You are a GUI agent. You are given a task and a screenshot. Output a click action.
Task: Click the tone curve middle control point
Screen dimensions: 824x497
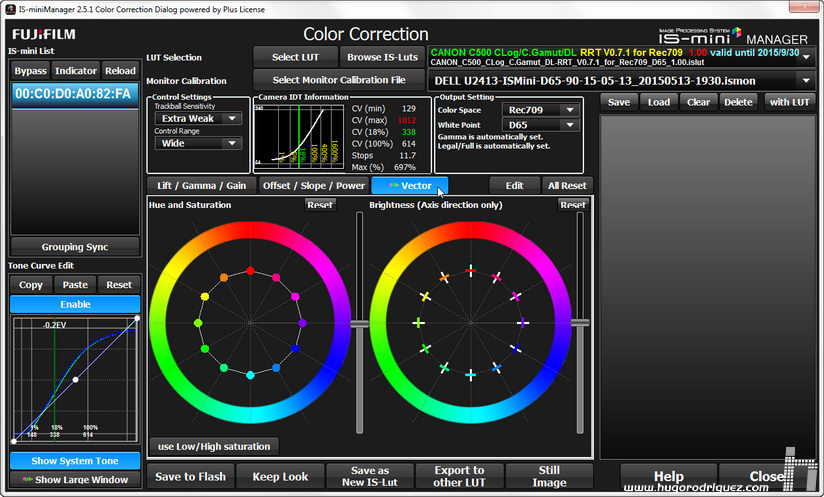tap(76, 379)
